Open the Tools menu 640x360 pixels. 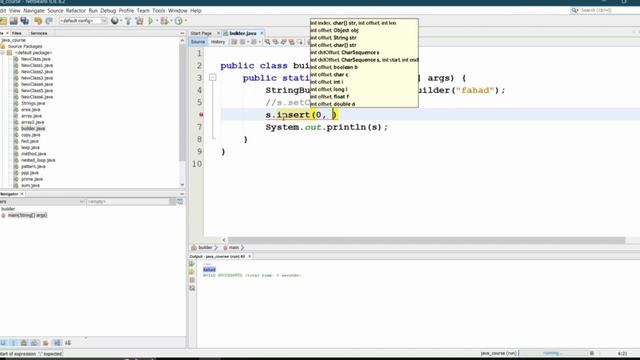tap(159, 11)
